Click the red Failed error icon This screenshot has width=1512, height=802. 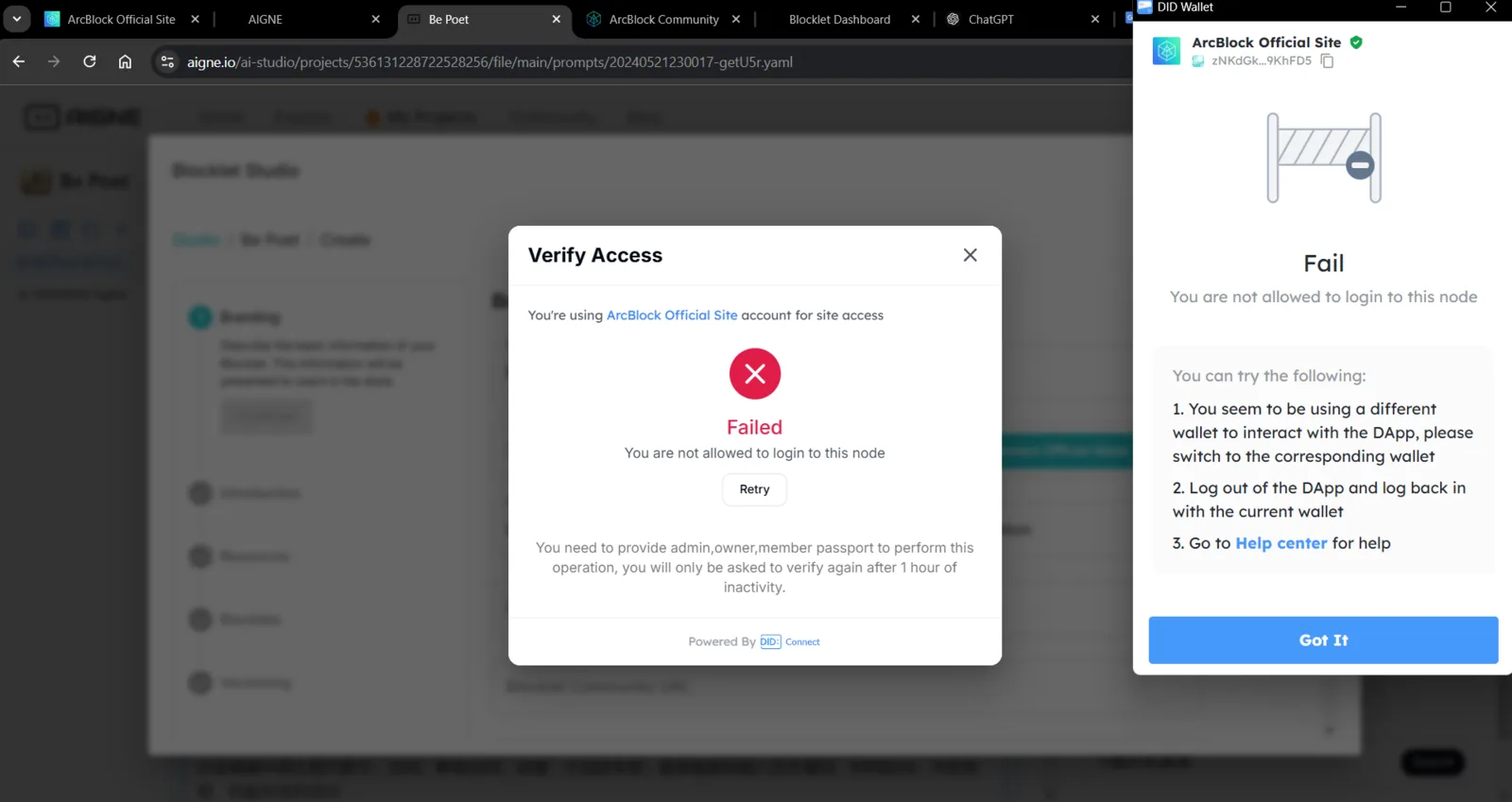click(x=754, y=374)
